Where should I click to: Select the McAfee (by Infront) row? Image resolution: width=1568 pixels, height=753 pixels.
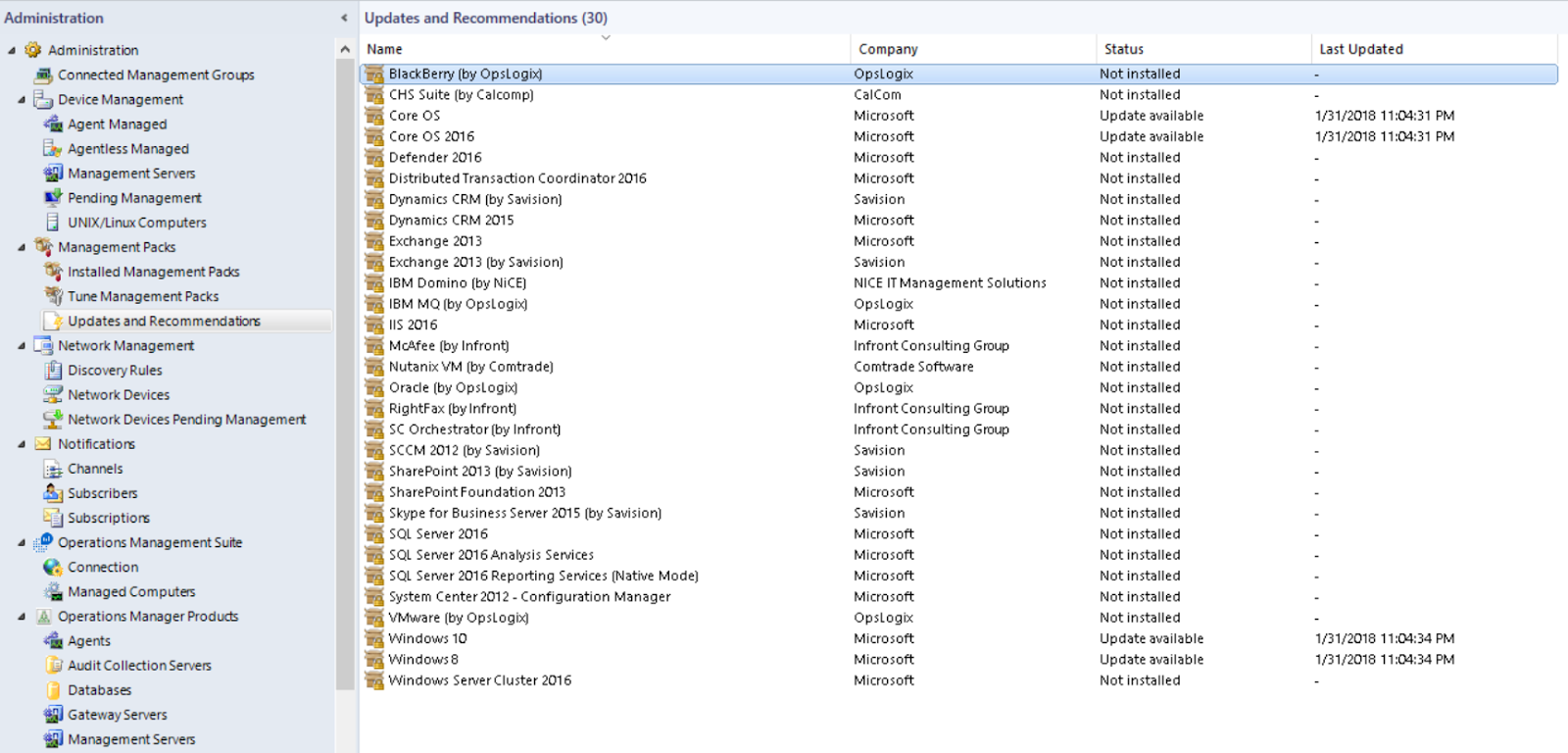[x=958, y=345]
